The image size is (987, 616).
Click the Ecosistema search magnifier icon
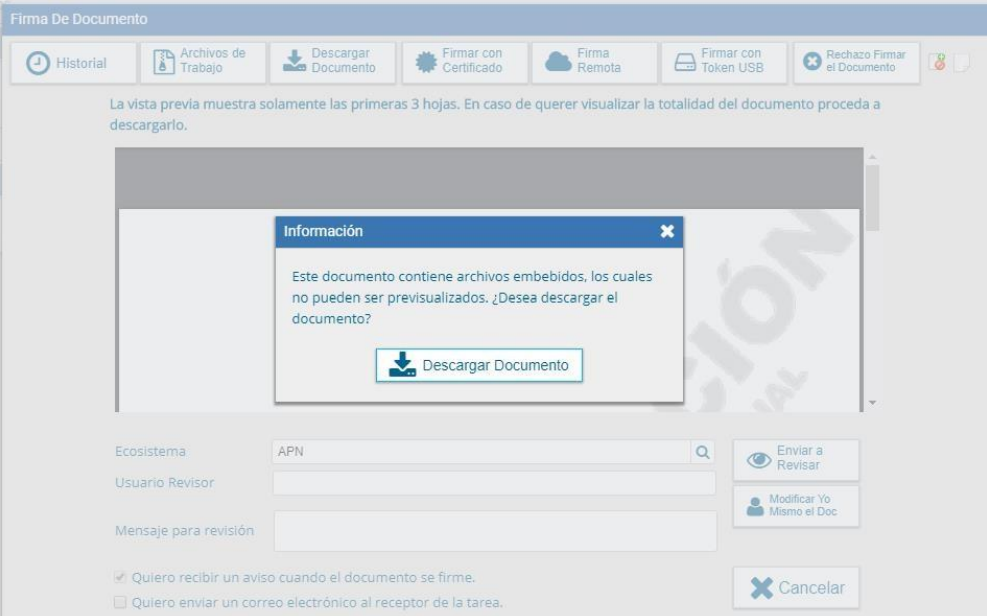click(703, 452)
